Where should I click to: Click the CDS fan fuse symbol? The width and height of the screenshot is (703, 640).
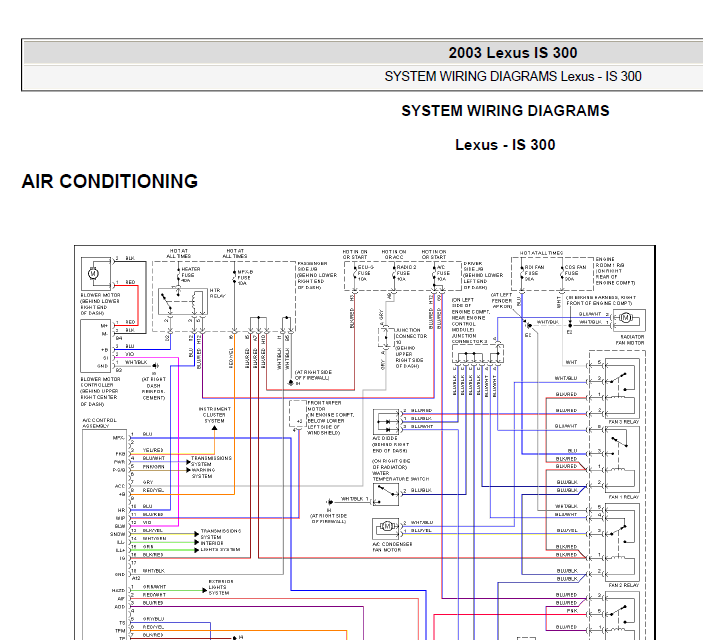click(561, 272)
